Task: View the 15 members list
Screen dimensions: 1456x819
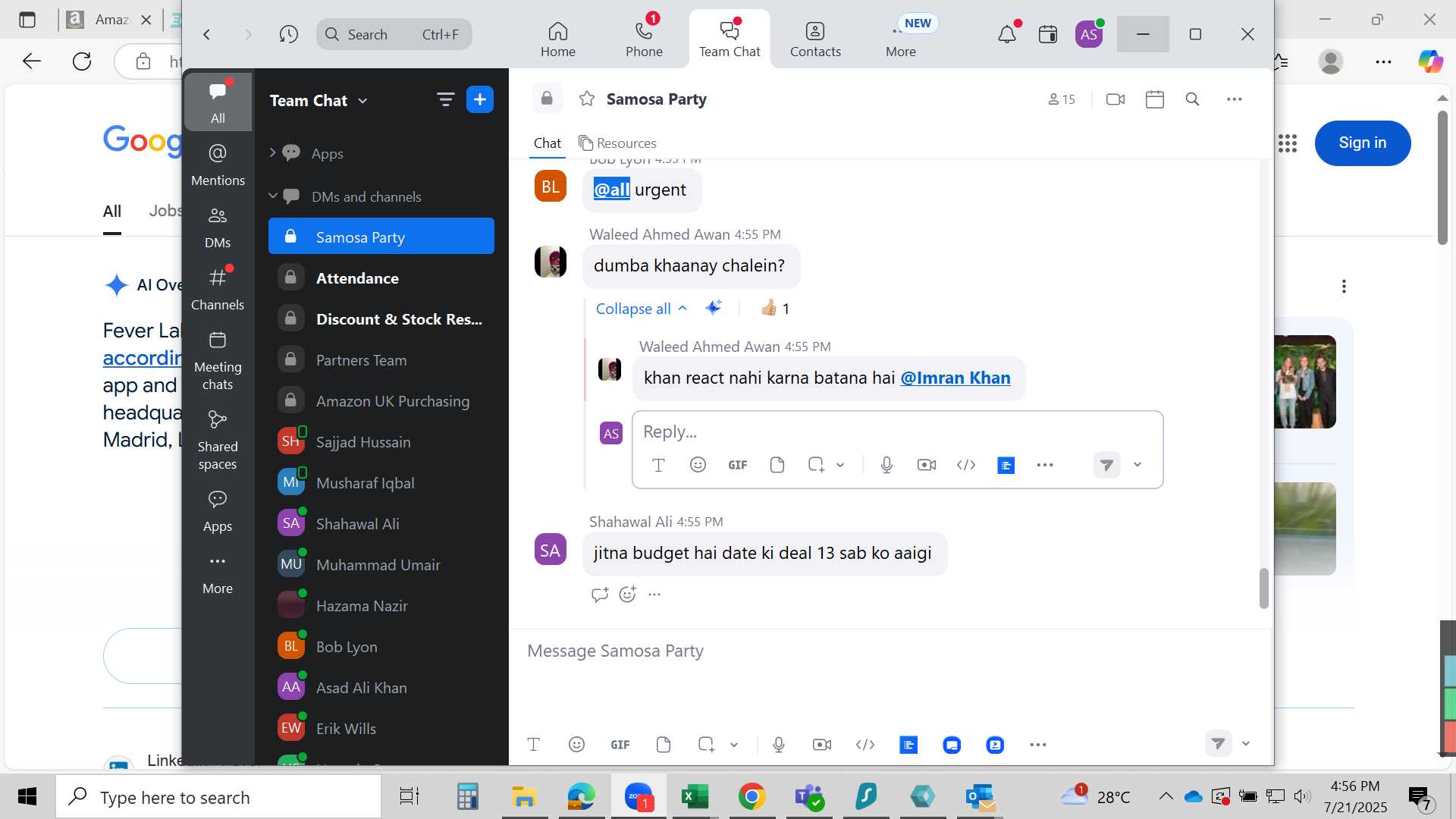Action: [x=1062, y=99]
